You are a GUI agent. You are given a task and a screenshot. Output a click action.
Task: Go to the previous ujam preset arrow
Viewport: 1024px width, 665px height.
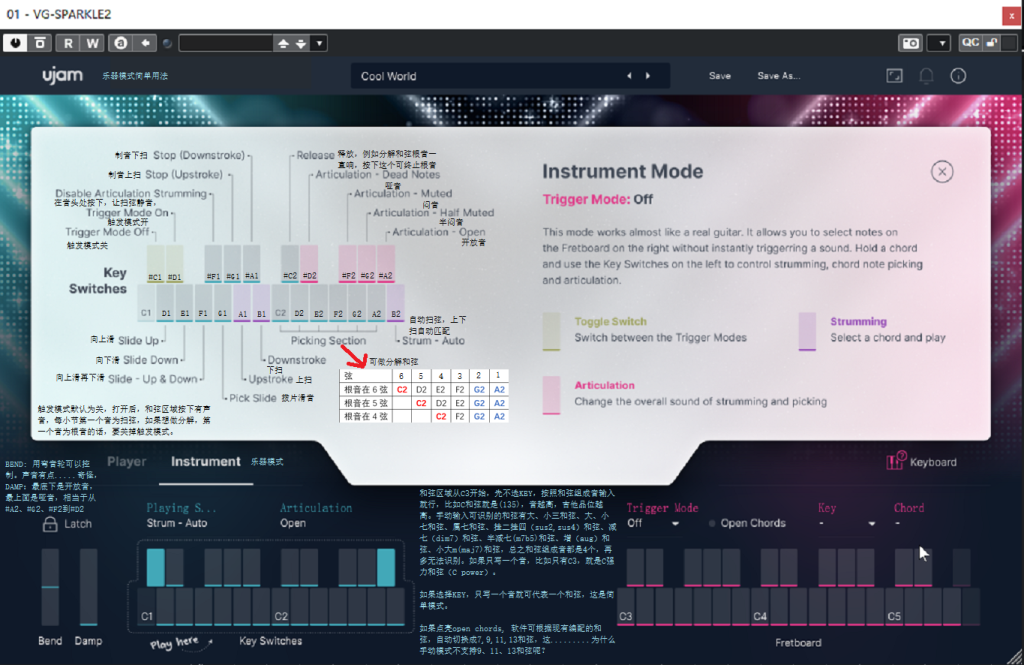(x=629, y=76)
